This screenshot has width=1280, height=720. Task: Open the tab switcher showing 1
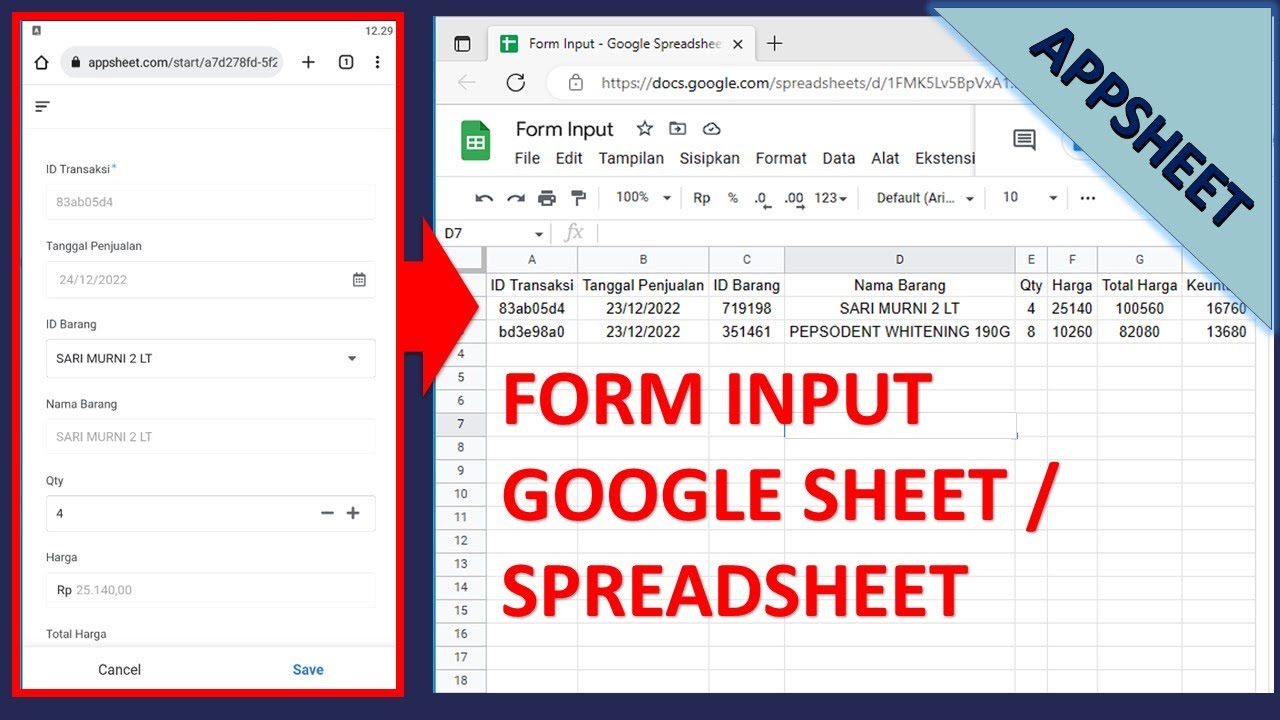point(345,62)
